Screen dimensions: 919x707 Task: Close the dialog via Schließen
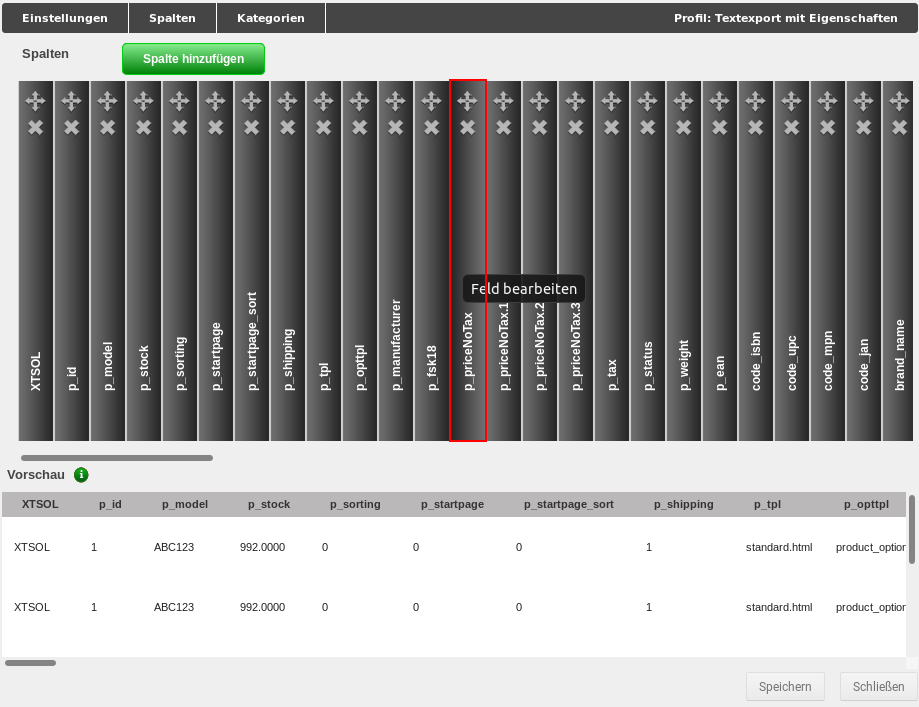(876, 686)
